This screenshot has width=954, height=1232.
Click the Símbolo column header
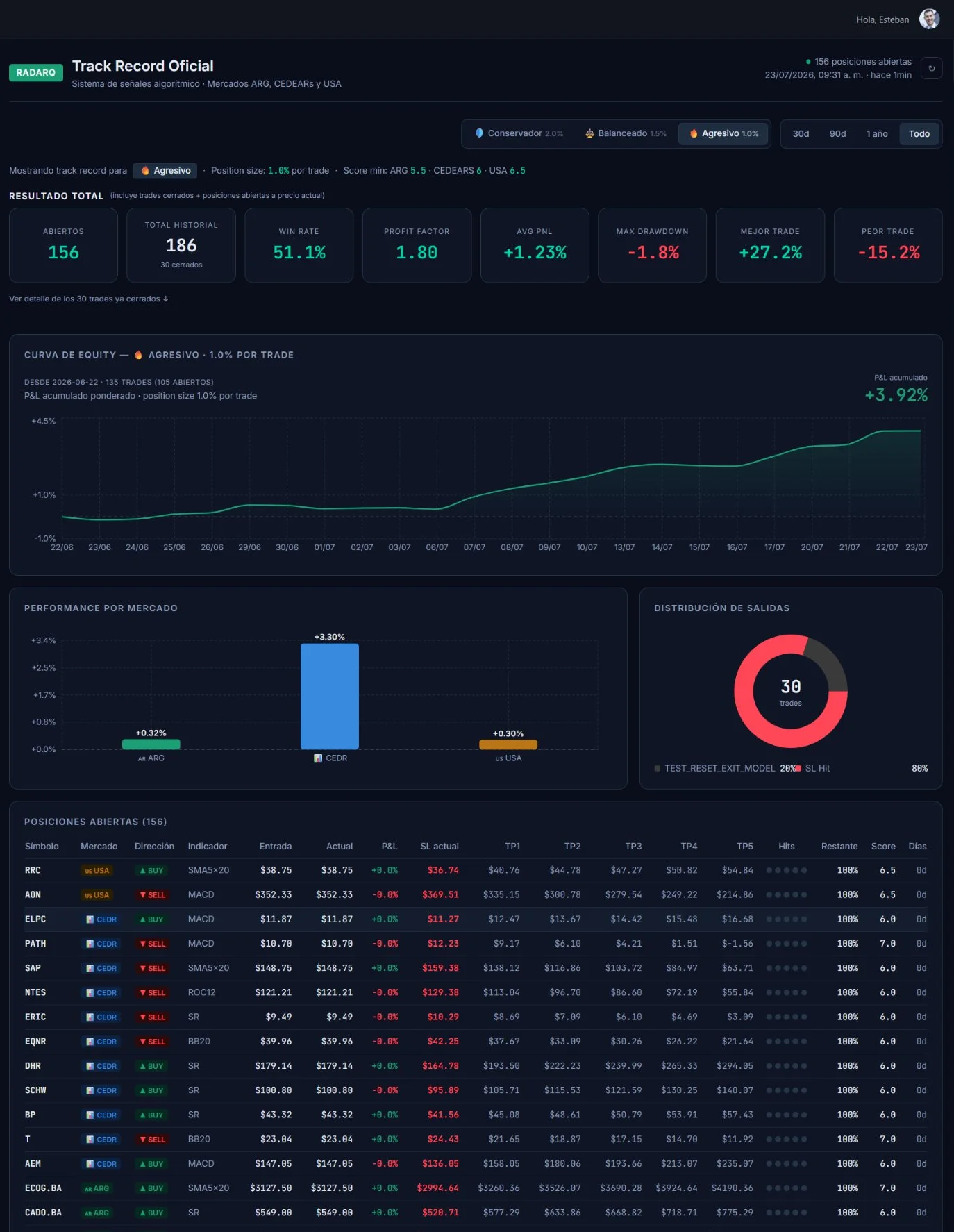click(x=42, y=846)
